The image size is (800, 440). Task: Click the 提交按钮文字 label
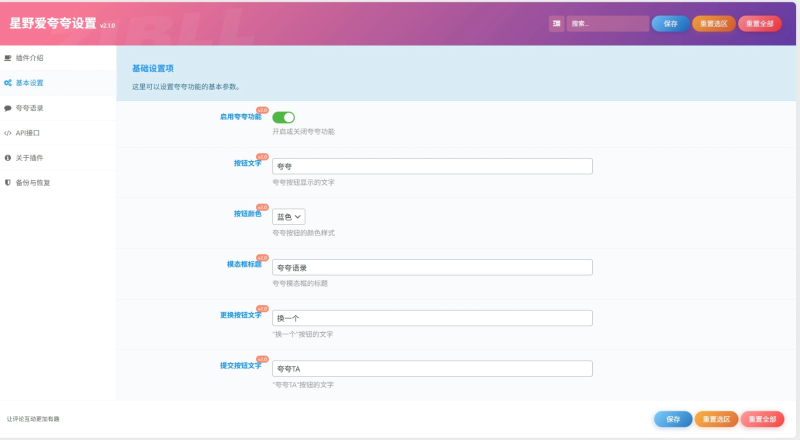pyautogui.click(x=240, y=365)
